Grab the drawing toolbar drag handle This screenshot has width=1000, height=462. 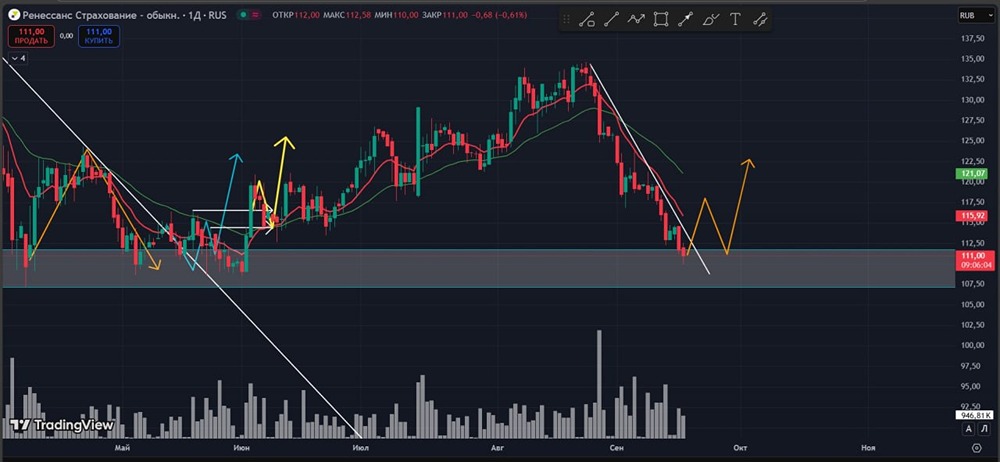566,20
